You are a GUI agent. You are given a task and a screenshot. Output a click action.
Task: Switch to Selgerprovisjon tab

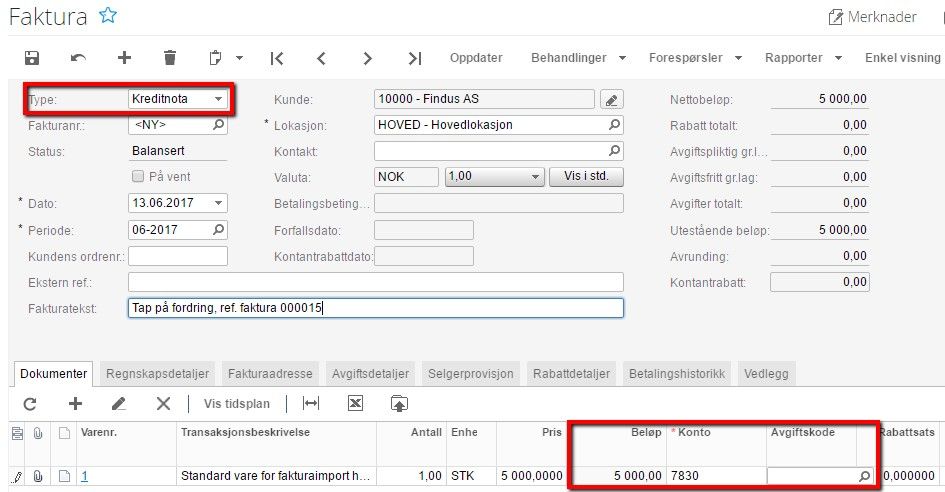coord(471,374)
